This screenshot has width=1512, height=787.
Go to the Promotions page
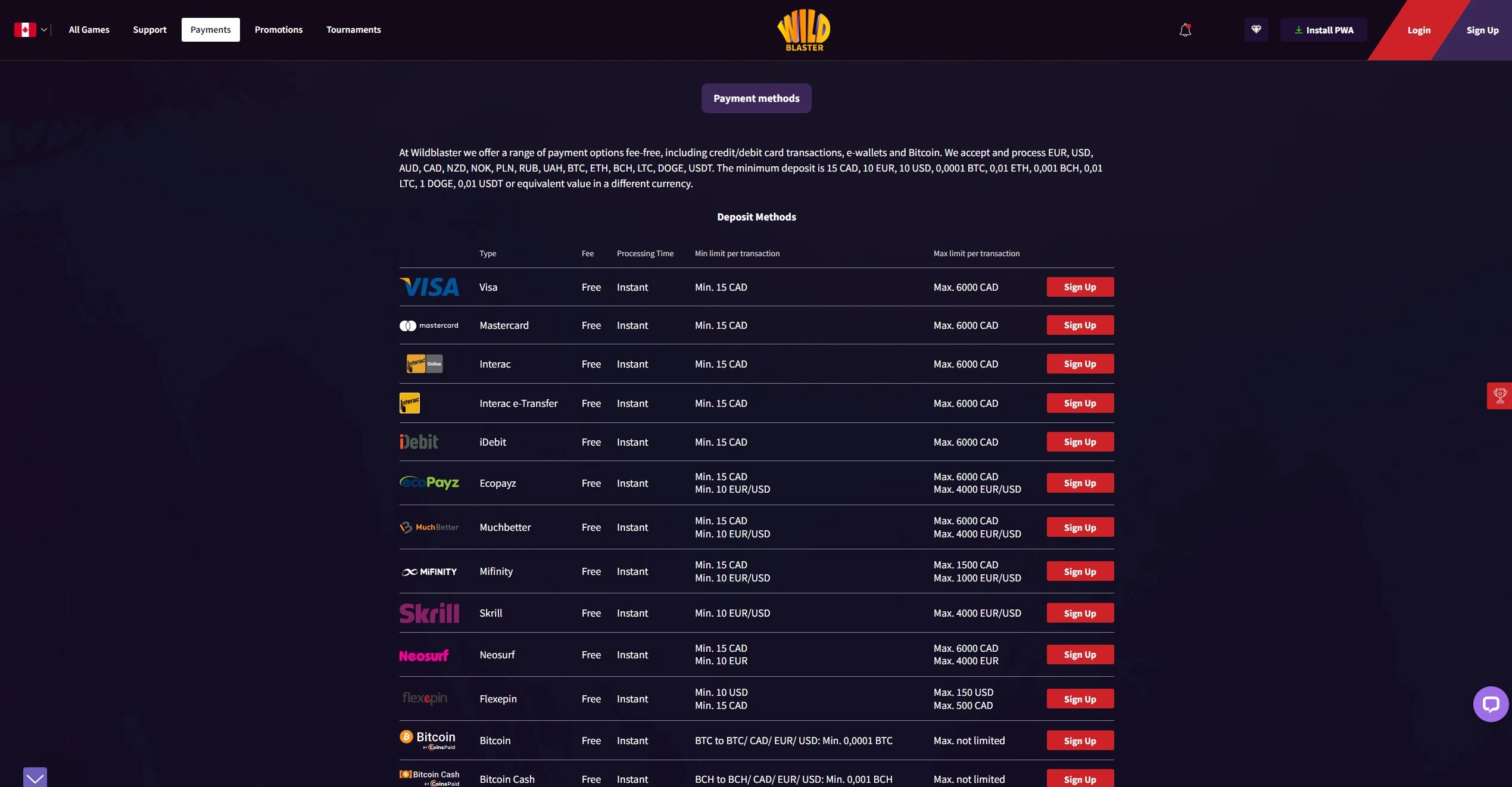279,30
